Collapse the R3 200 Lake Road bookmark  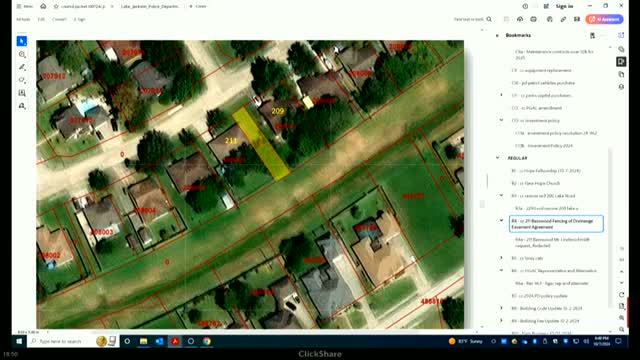point(502,196)
